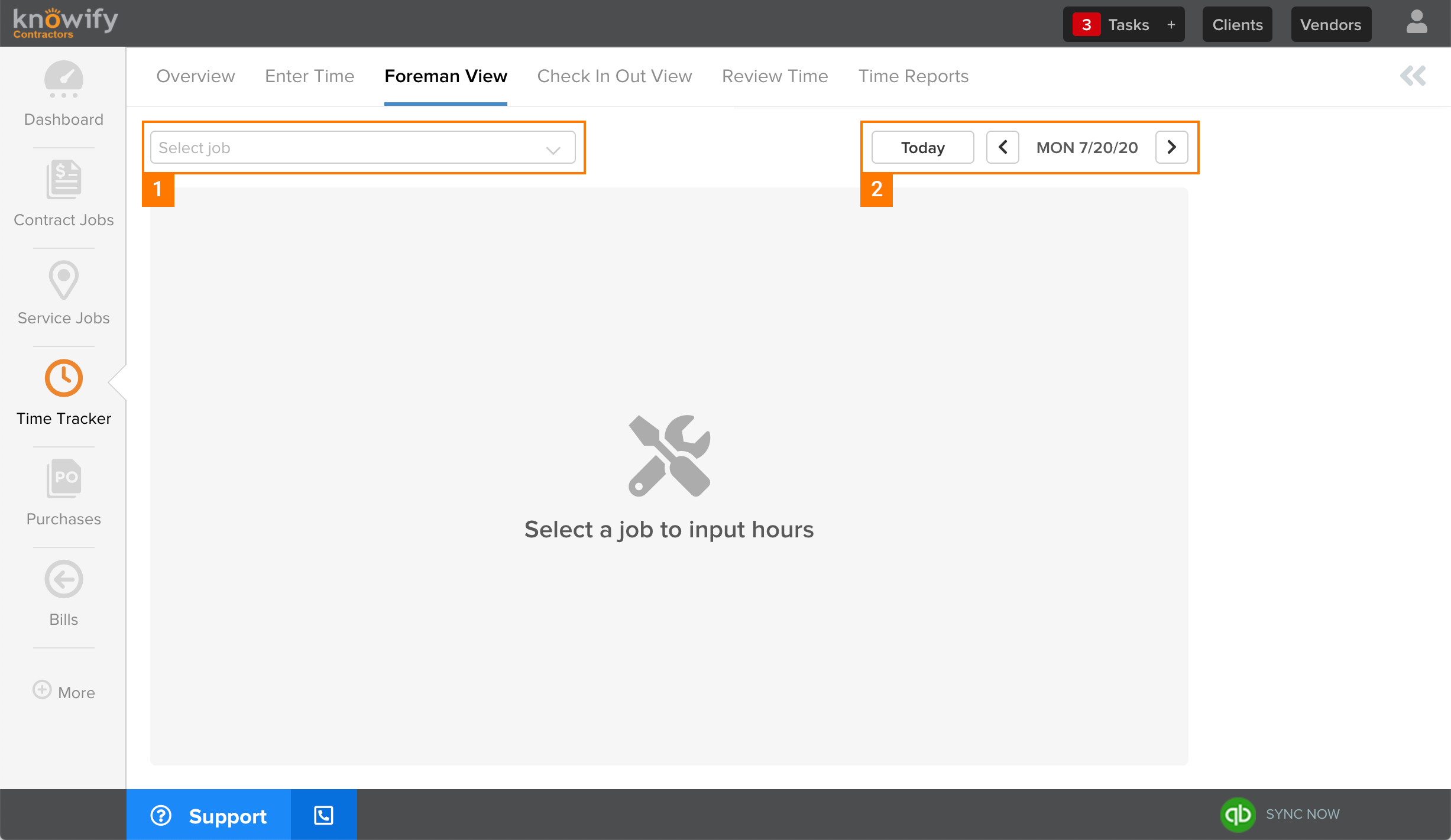Go to previous day arrow
The width and height of the screenshot is (1451, 840).
1003,147
